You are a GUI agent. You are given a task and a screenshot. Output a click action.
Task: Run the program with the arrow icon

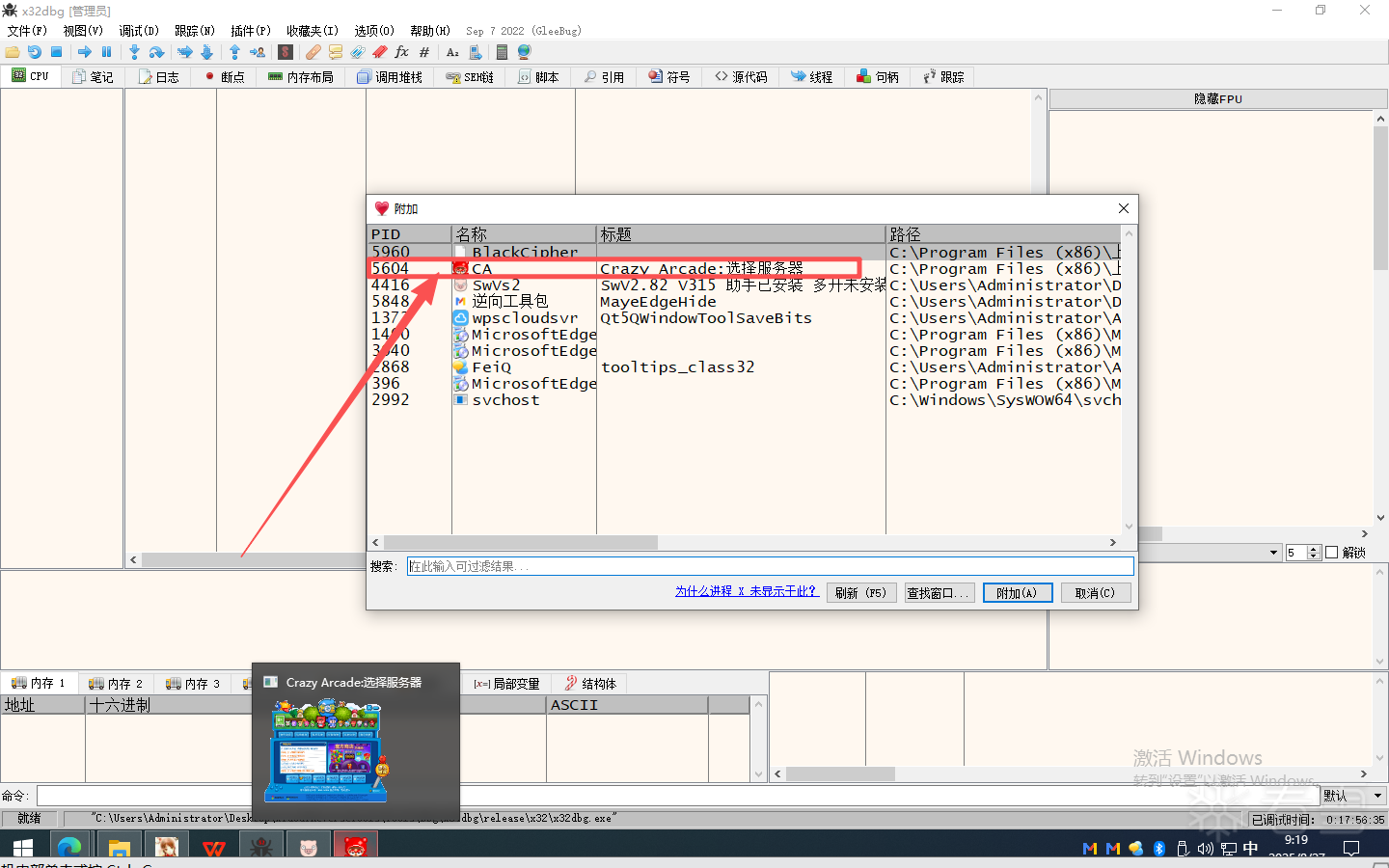click(85, 52)
